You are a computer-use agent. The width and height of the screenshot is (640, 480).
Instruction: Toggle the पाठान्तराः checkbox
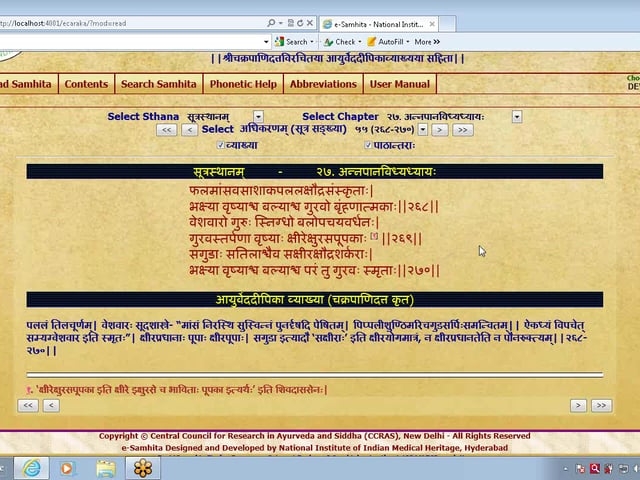pyautogui.click(x=368, y=145)
